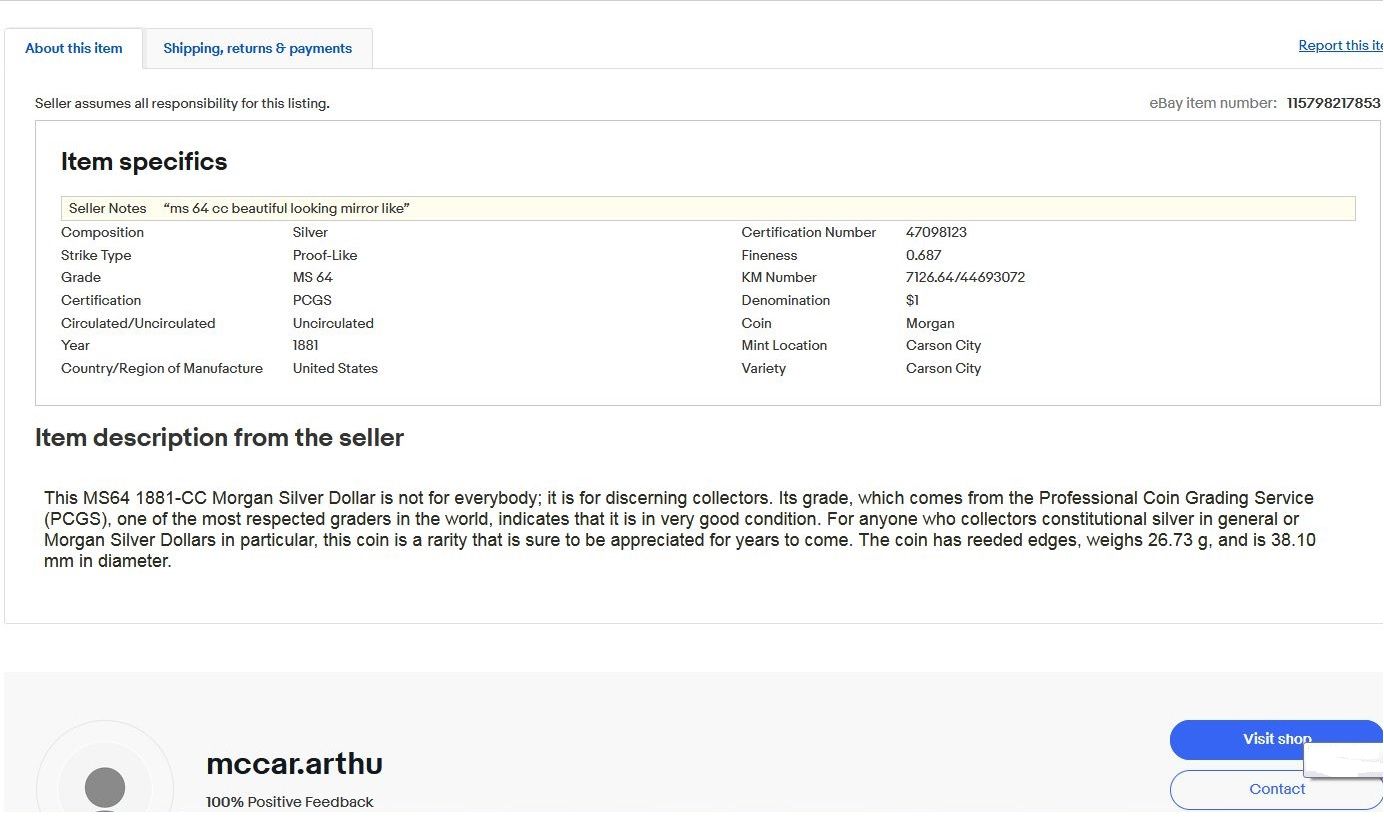The width and height of the screenshot is (1384, 828).
Task: Click the Contact seller button
Action: tap(1276, 789)
